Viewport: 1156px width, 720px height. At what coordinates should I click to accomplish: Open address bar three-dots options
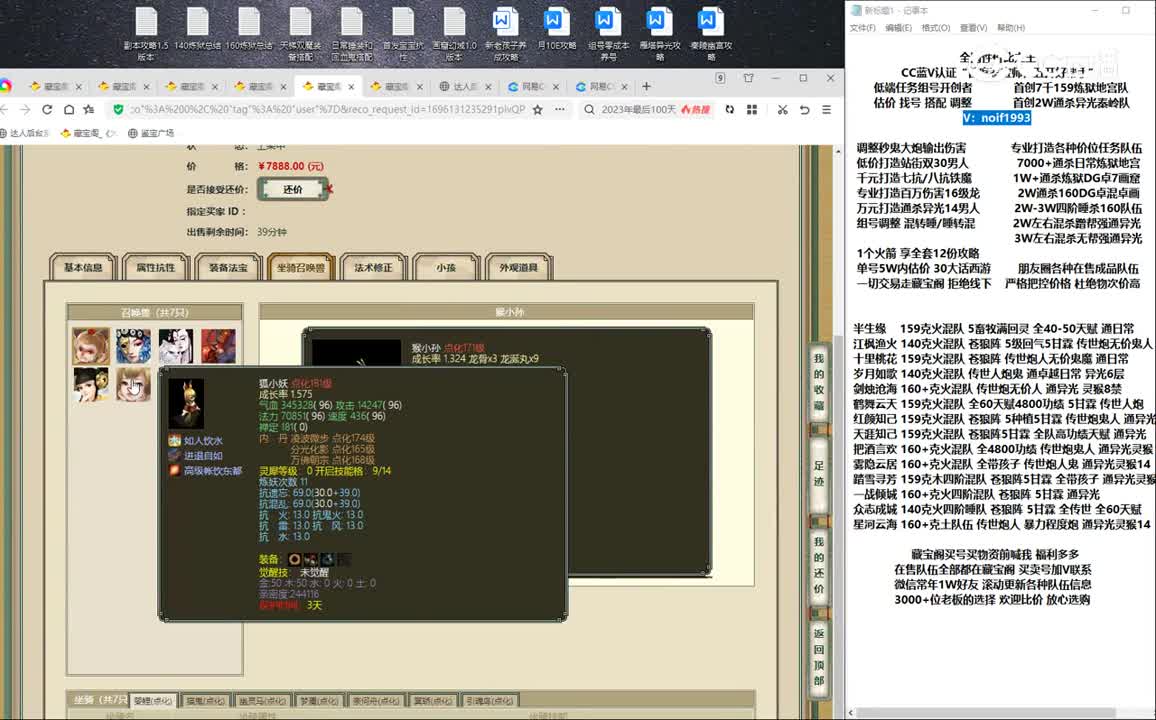pos(560,109)
